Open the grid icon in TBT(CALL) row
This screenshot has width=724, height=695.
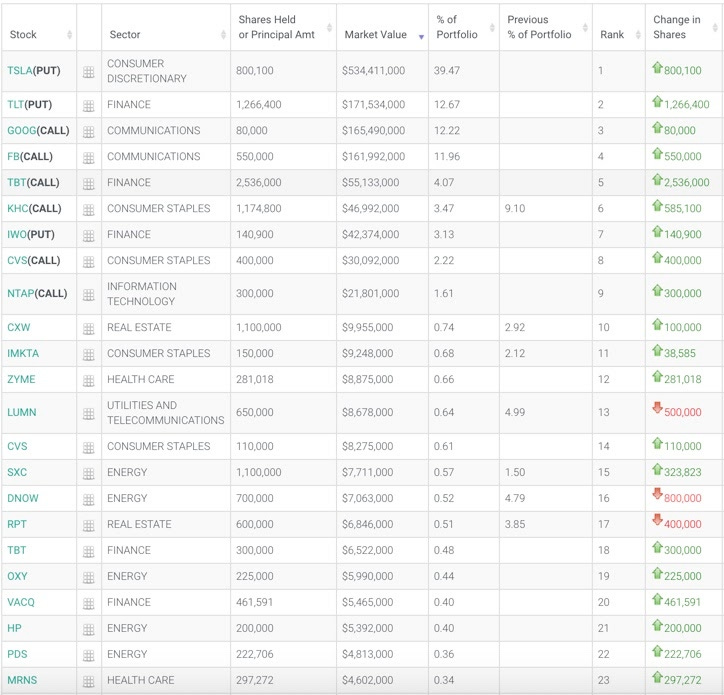pyautogui.click(x=89, y=184)
